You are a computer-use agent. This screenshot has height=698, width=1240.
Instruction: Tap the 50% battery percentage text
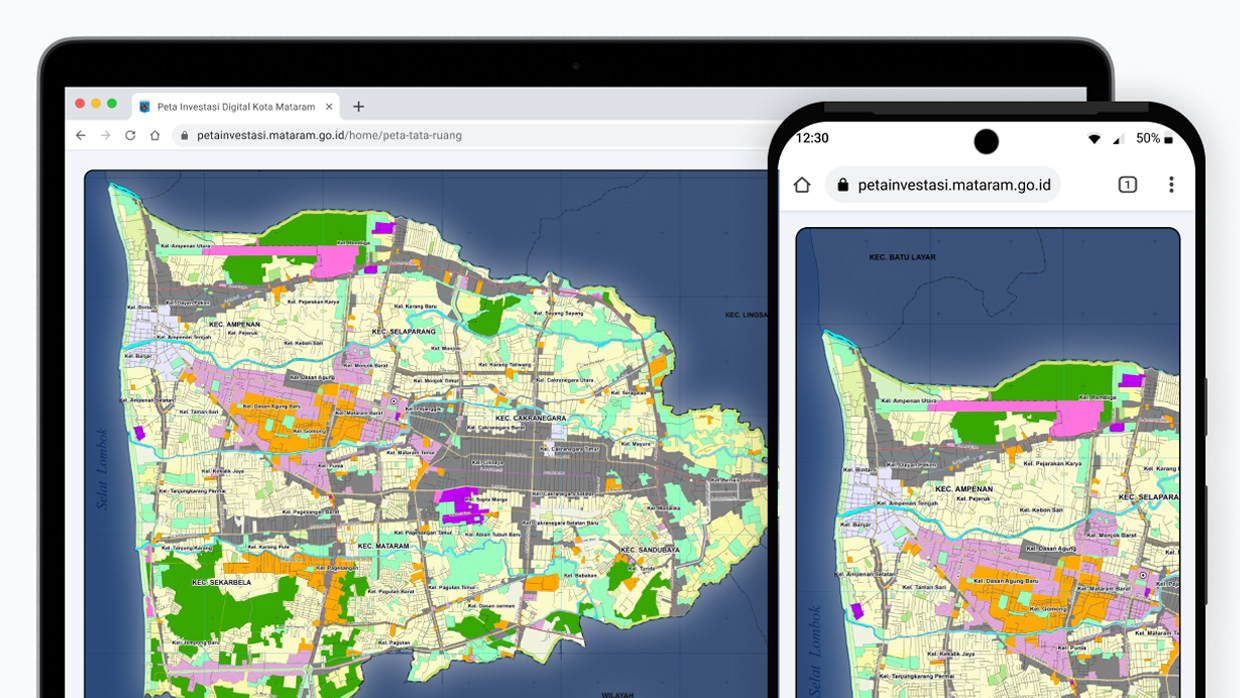(x=1148, y=138)
